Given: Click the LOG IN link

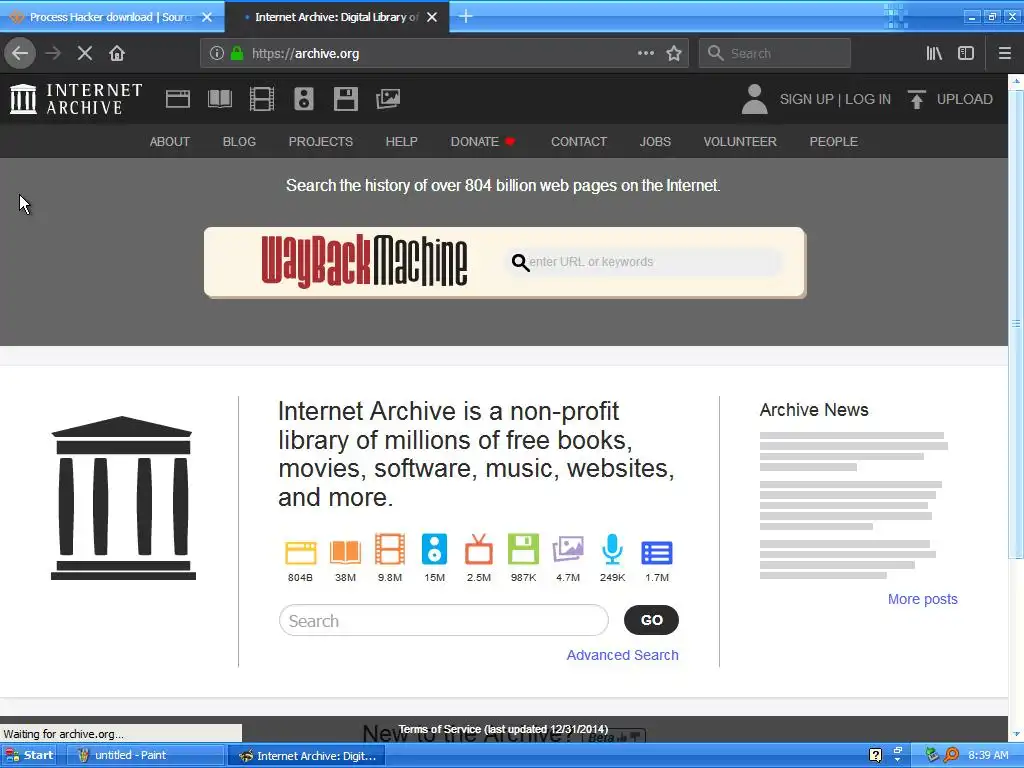Looking at the screenshot, I should (x=868, y=99).
